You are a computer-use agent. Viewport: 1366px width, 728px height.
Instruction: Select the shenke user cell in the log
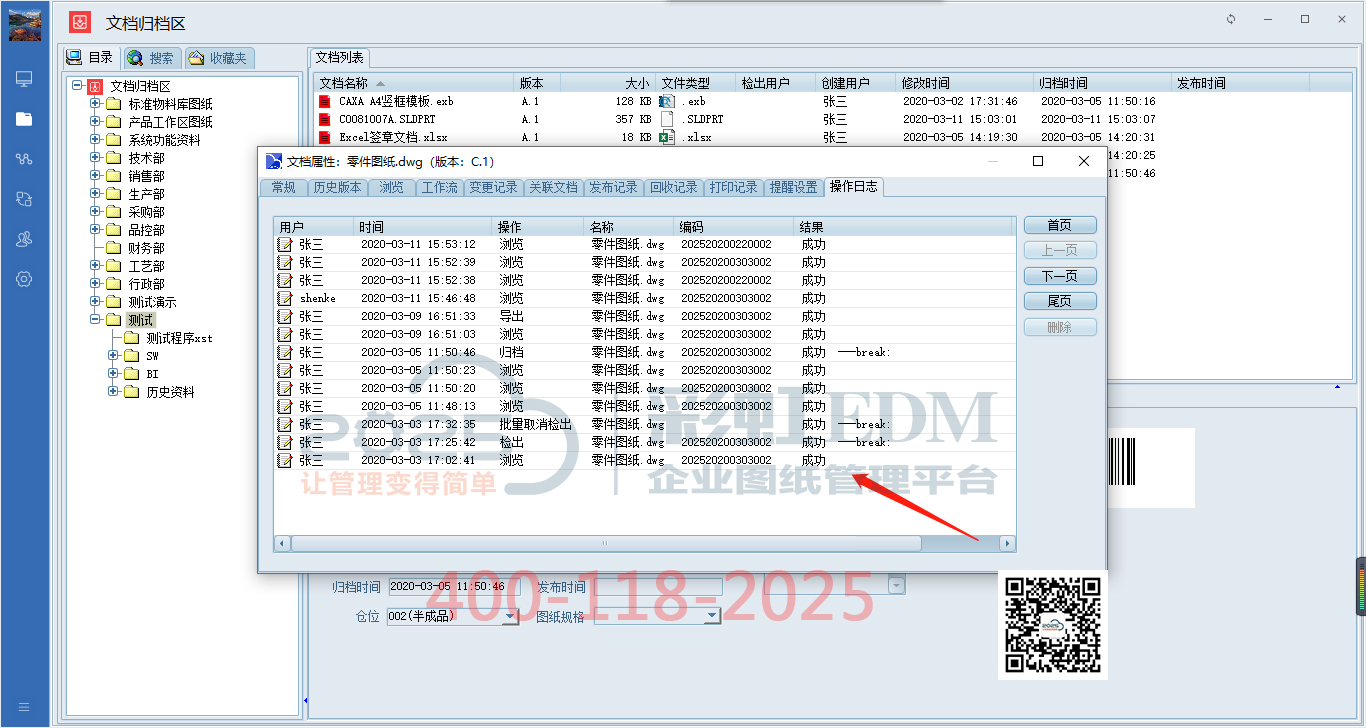coord(317,298)
